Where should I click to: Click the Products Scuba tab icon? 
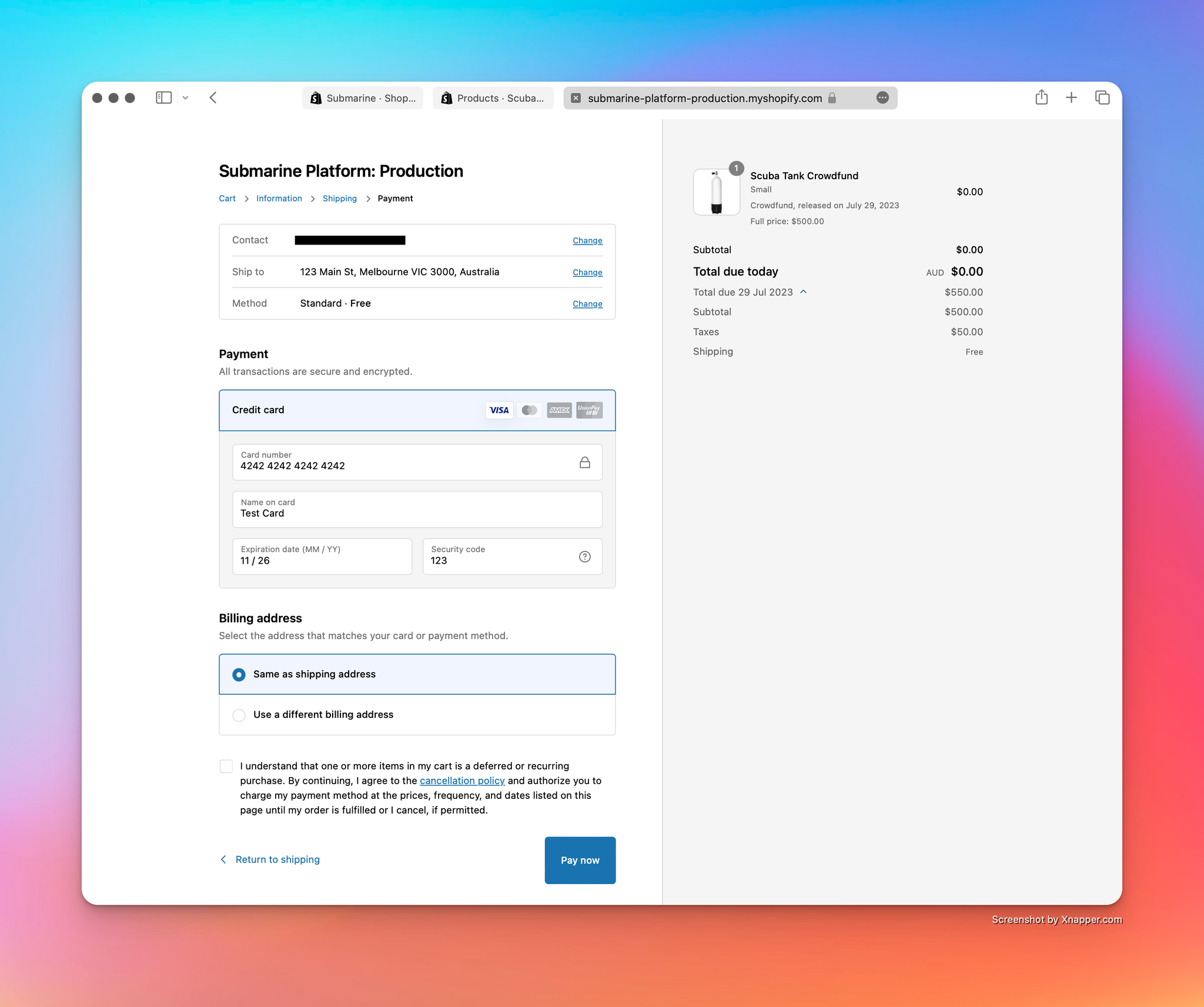click(447, 97)
